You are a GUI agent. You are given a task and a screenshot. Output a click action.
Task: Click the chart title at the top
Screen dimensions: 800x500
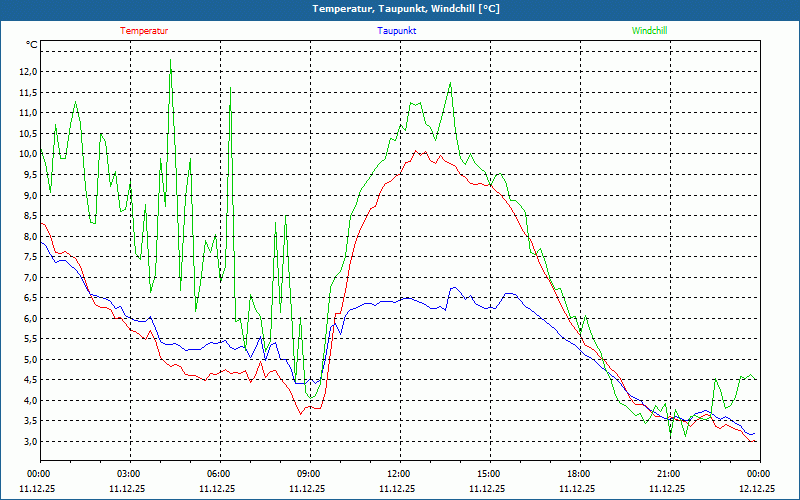(x=400, y=9)
